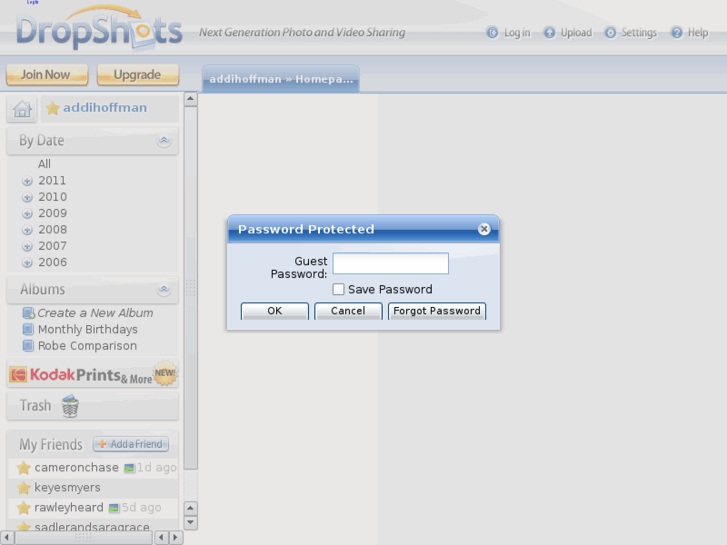Screen dimensions: 727x545
Task: Click Create a New Album link
Action: point(95,313)
